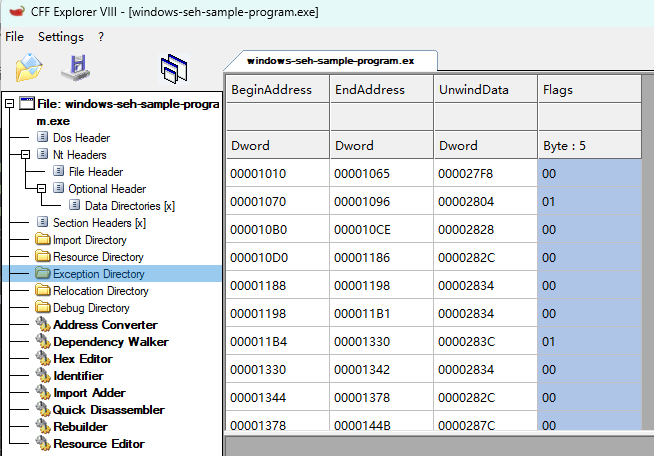The width and height of the screenshot is (654, 456).
Task: Click the Dos Header page icon
Action: click(42, 137)
